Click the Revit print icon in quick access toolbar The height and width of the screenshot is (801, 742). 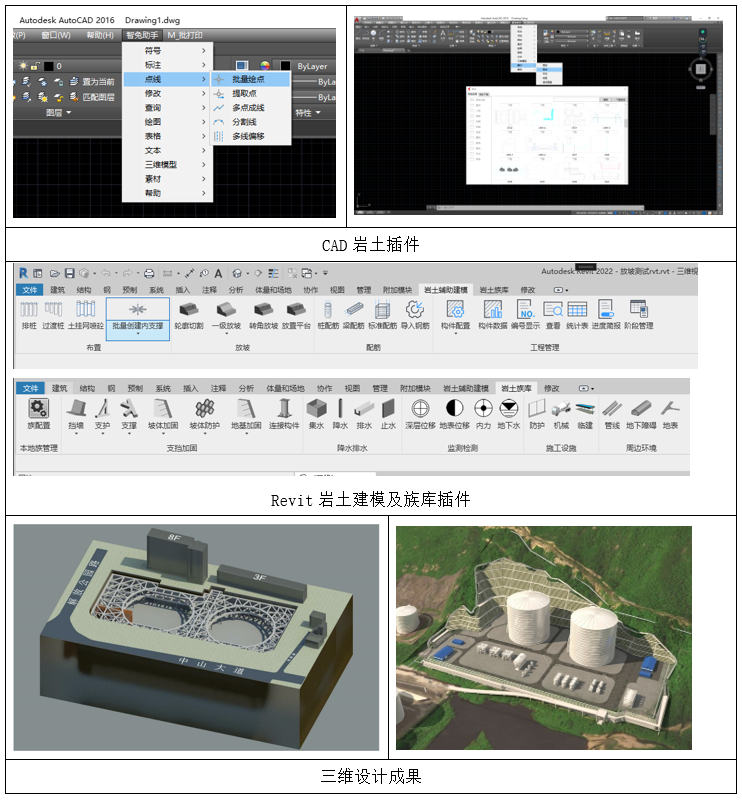(x=149, y=274)
